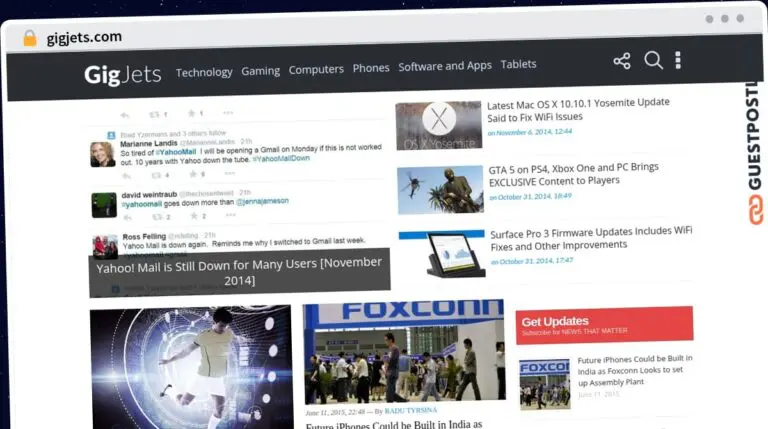Click the Guestpost chain-link logo icon
Viewport: 768px width, 429px height.
click(x=755, y=210)
